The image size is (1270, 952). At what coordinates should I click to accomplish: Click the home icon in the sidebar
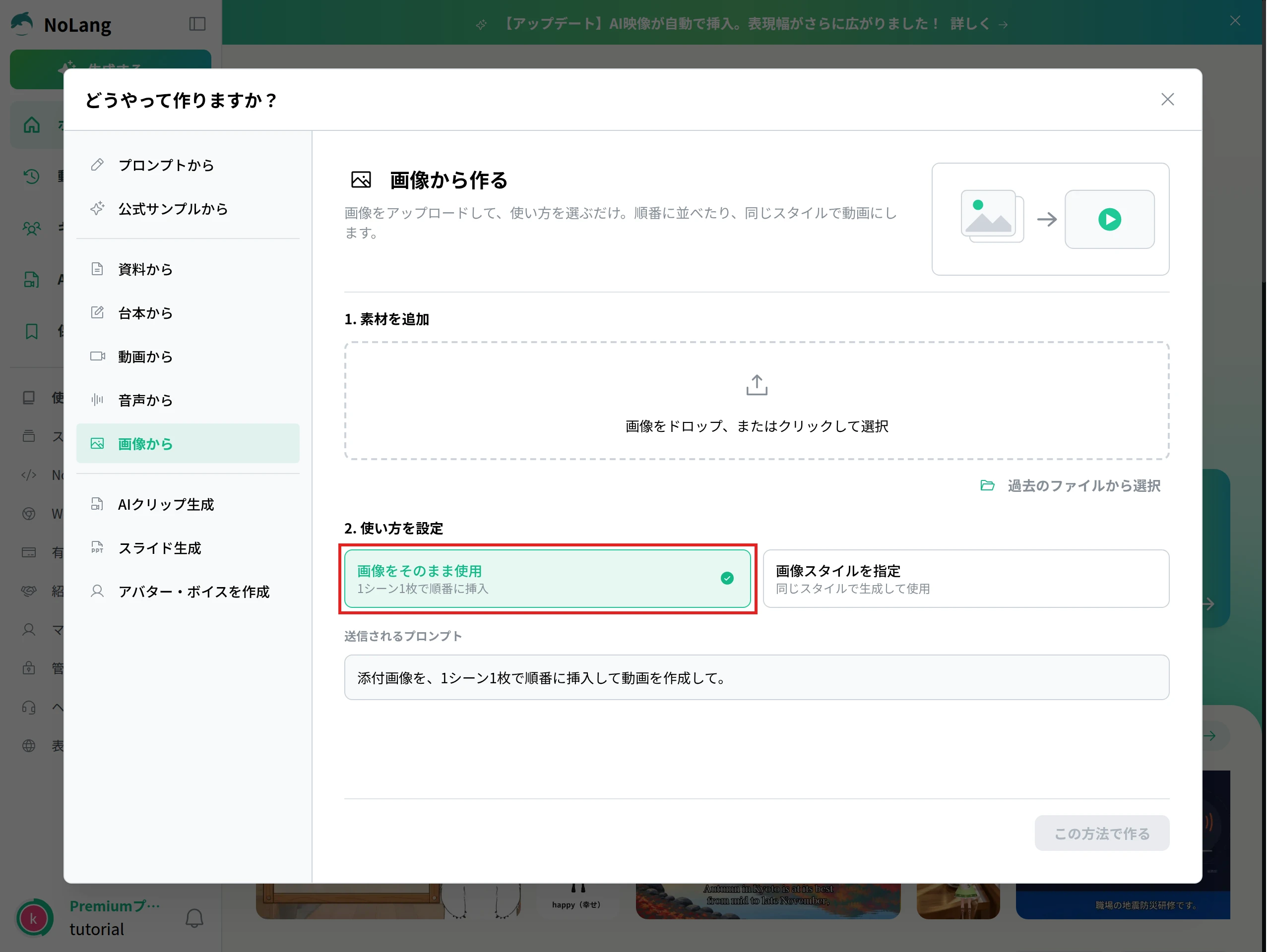click(32, 125)
